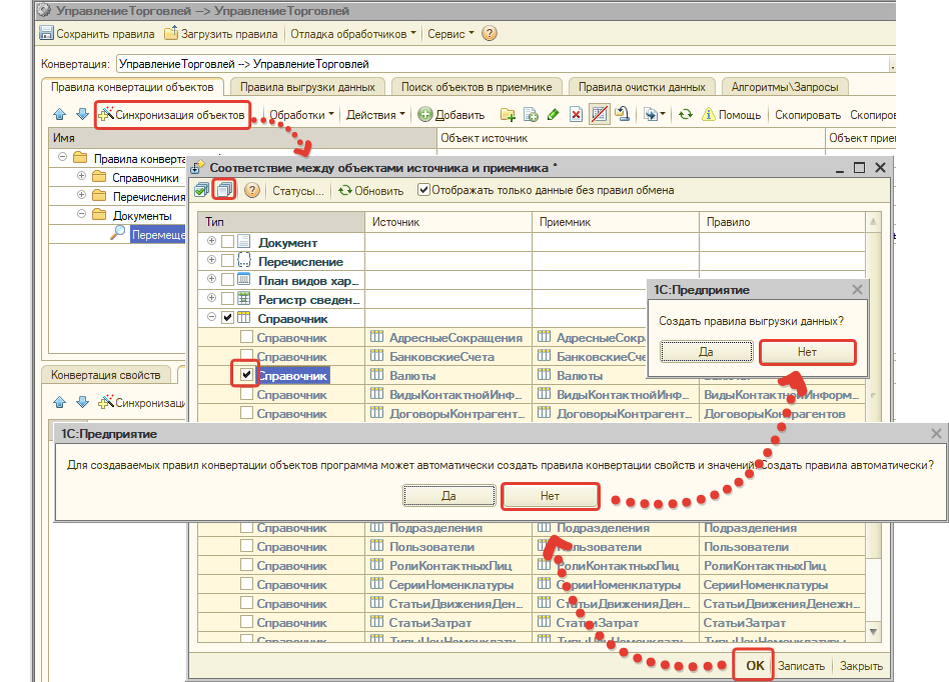Toggle checkbox for Перечисление row
Viewport: 949px width, 682px height.
pos(228,260)
